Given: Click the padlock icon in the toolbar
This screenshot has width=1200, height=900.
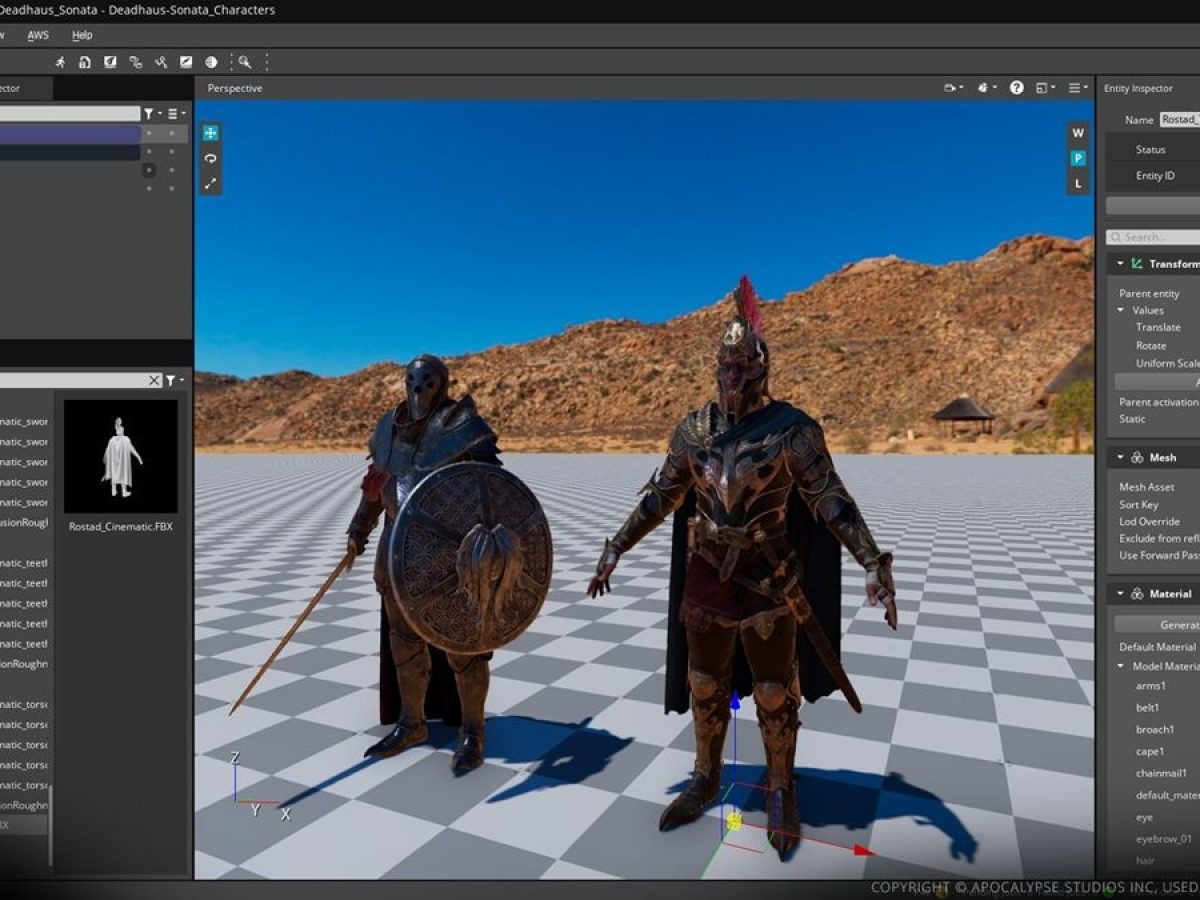Looking at the screenshot, I should click(85, 62).
